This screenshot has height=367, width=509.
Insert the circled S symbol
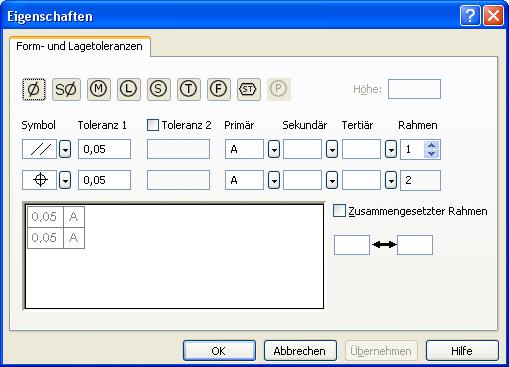(159, 89)
